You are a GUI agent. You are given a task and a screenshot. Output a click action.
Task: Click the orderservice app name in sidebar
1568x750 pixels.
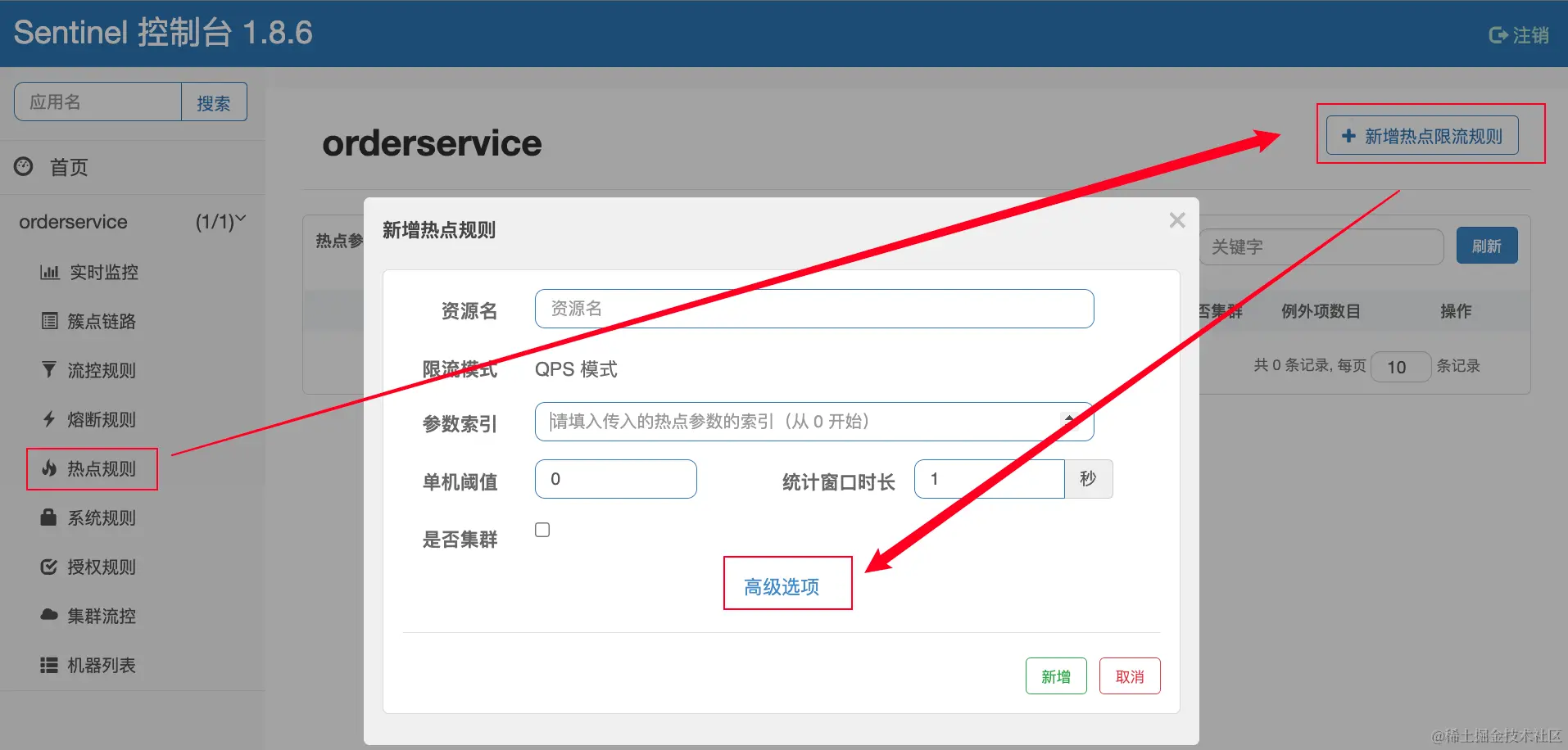pos(73,222)
